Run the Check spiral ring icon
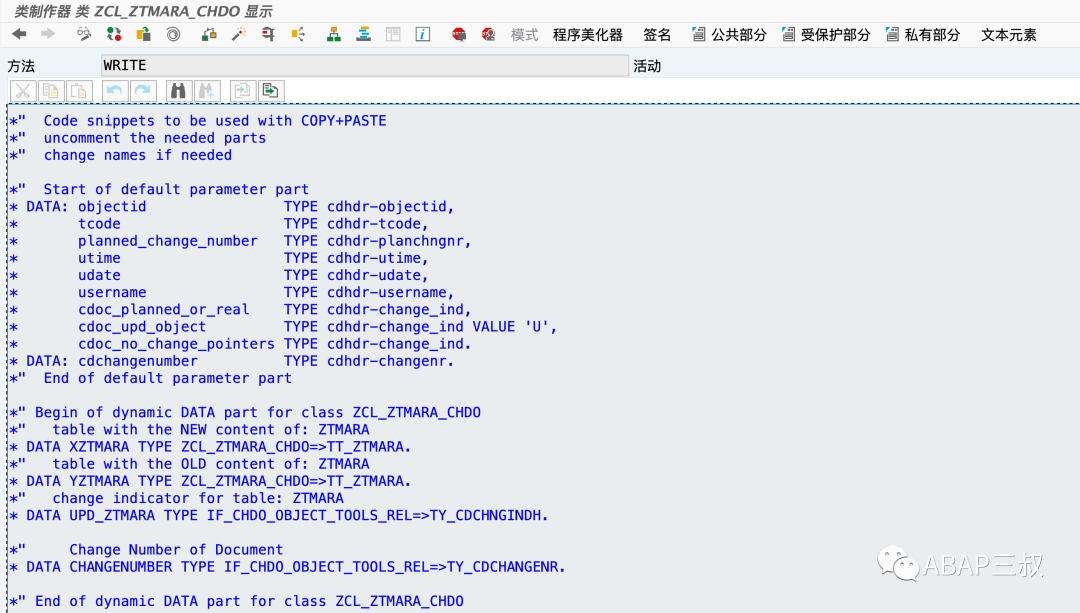This screenshot has height=613, width=1080. coord(173,34)
